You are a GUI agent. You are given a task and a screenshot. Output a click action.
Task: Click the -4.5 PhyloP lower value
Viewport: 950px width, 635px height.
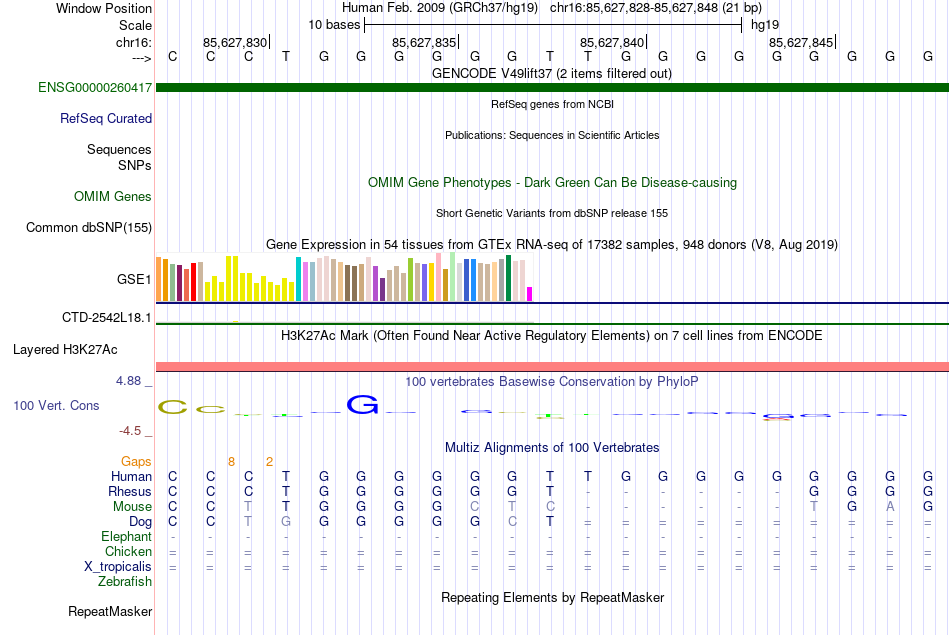[x=130, y=431]
